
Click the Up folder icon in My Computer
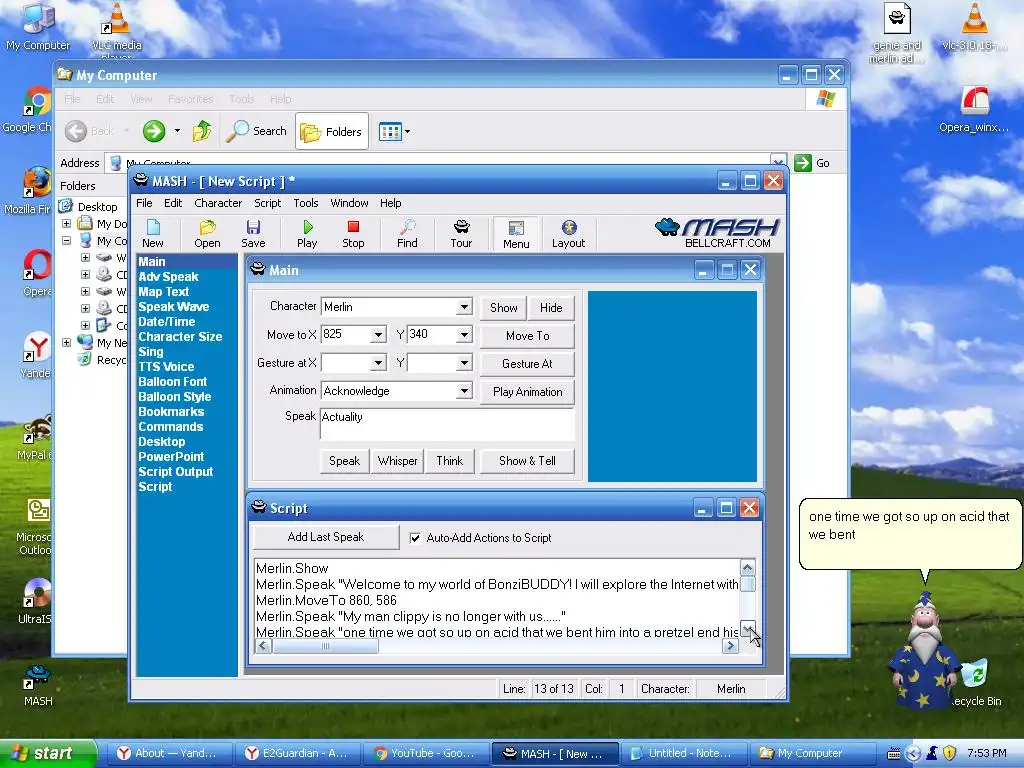202,131
